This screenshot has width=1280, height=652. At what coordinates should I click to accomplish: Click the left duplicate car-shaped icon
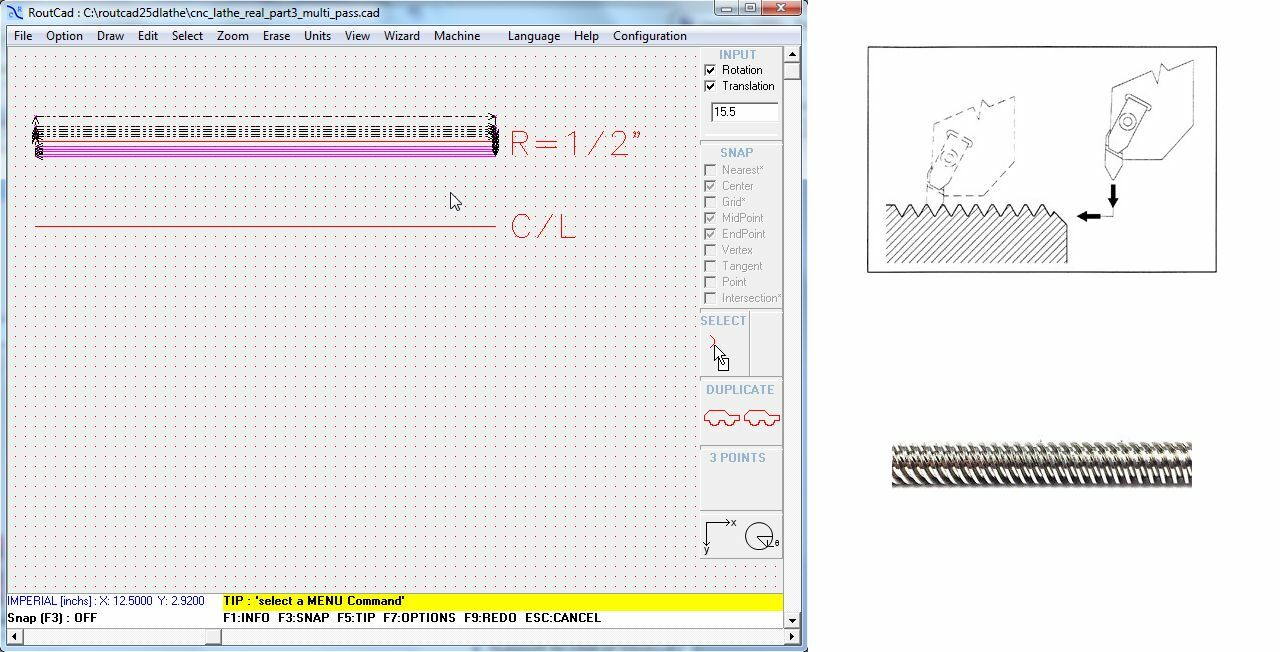[722, 418]
